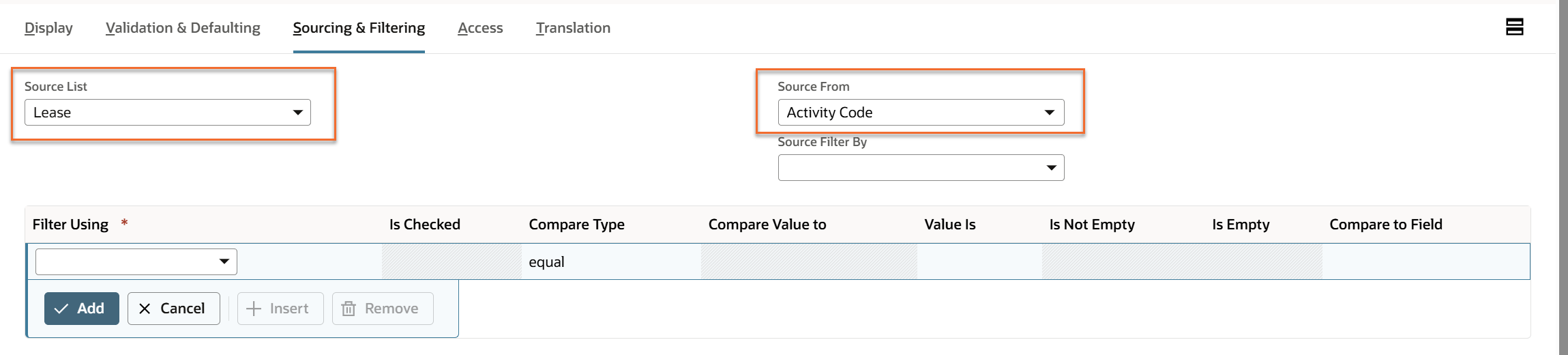Image resolution: width=1568 pixels, height=355 pixels.
Task: Open the Filter Using dropdown in the row
Action: click(136, 262)
